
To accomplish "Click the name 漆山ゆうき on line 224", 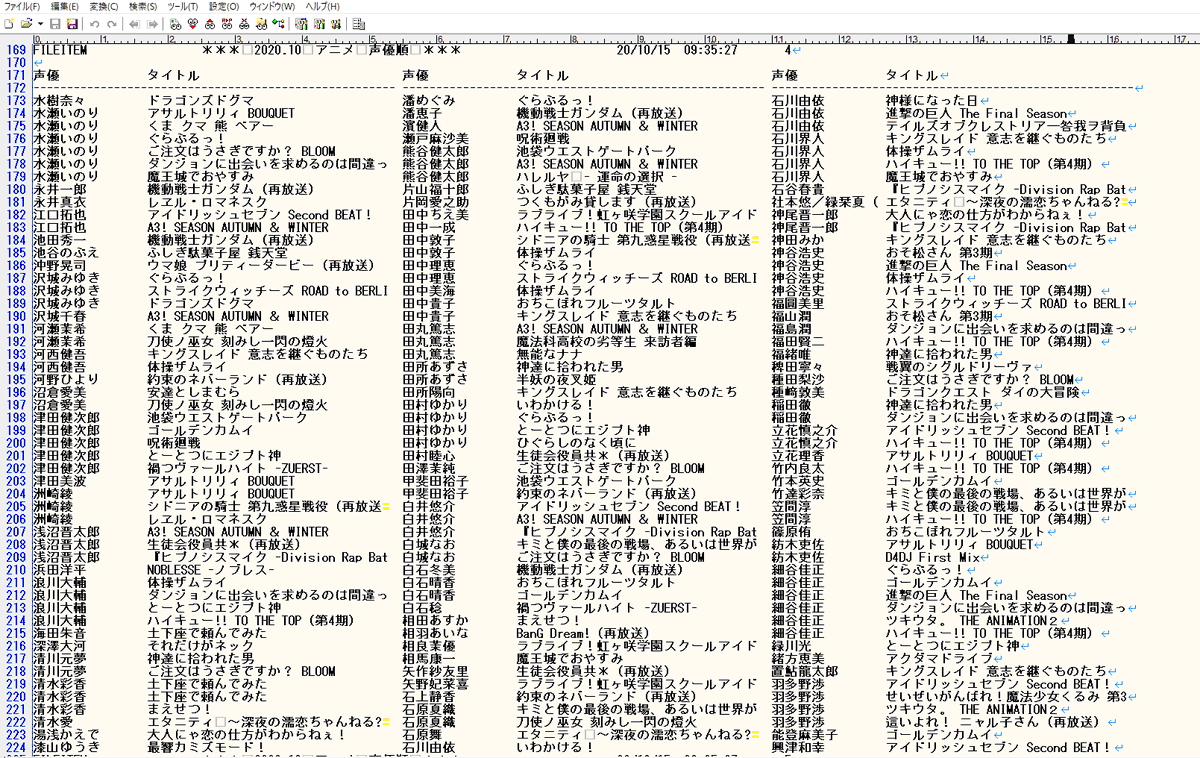I will click(66, 746).
